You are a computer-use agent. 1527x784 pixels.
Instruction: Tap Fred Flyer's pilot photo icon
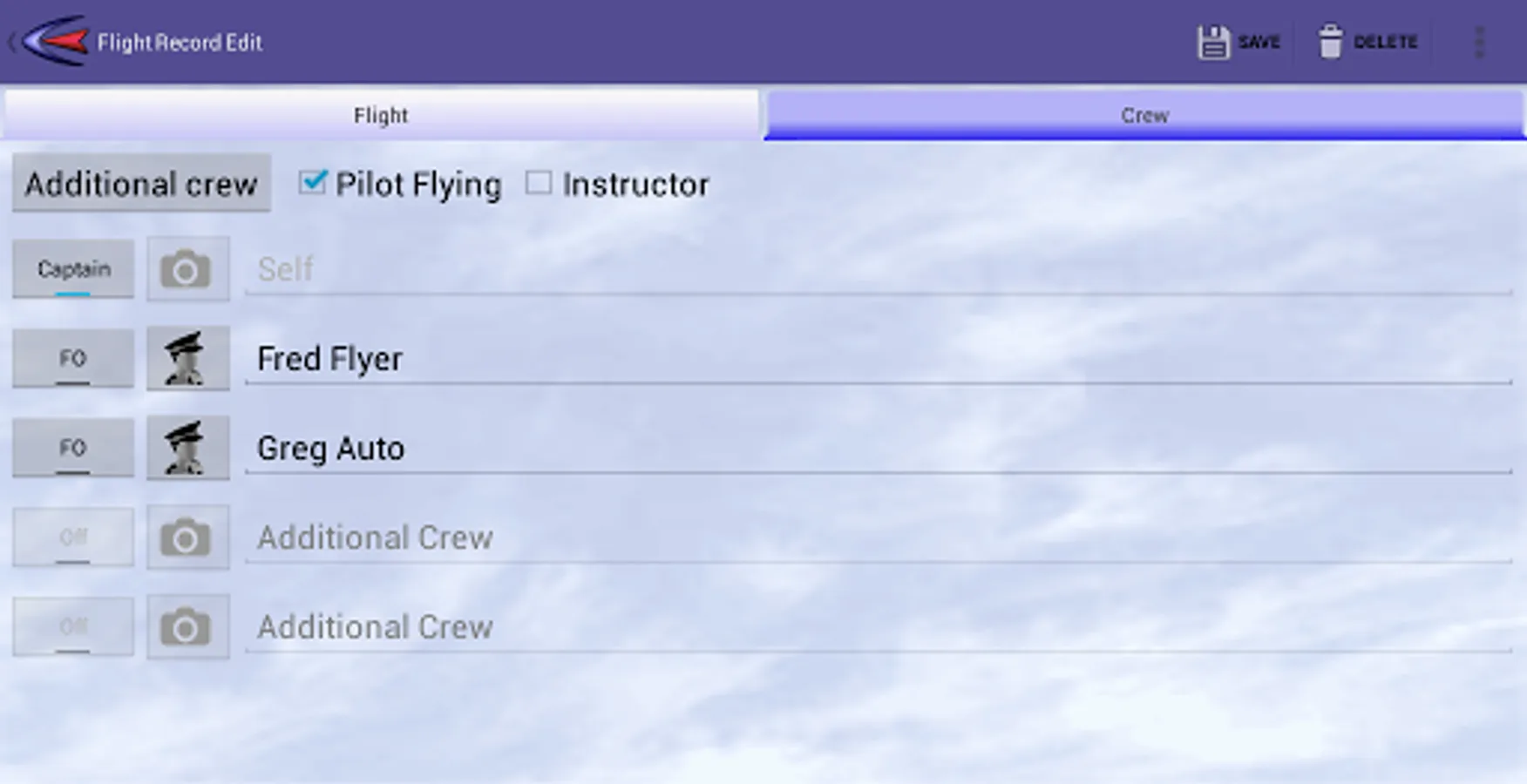coord(187,359)
